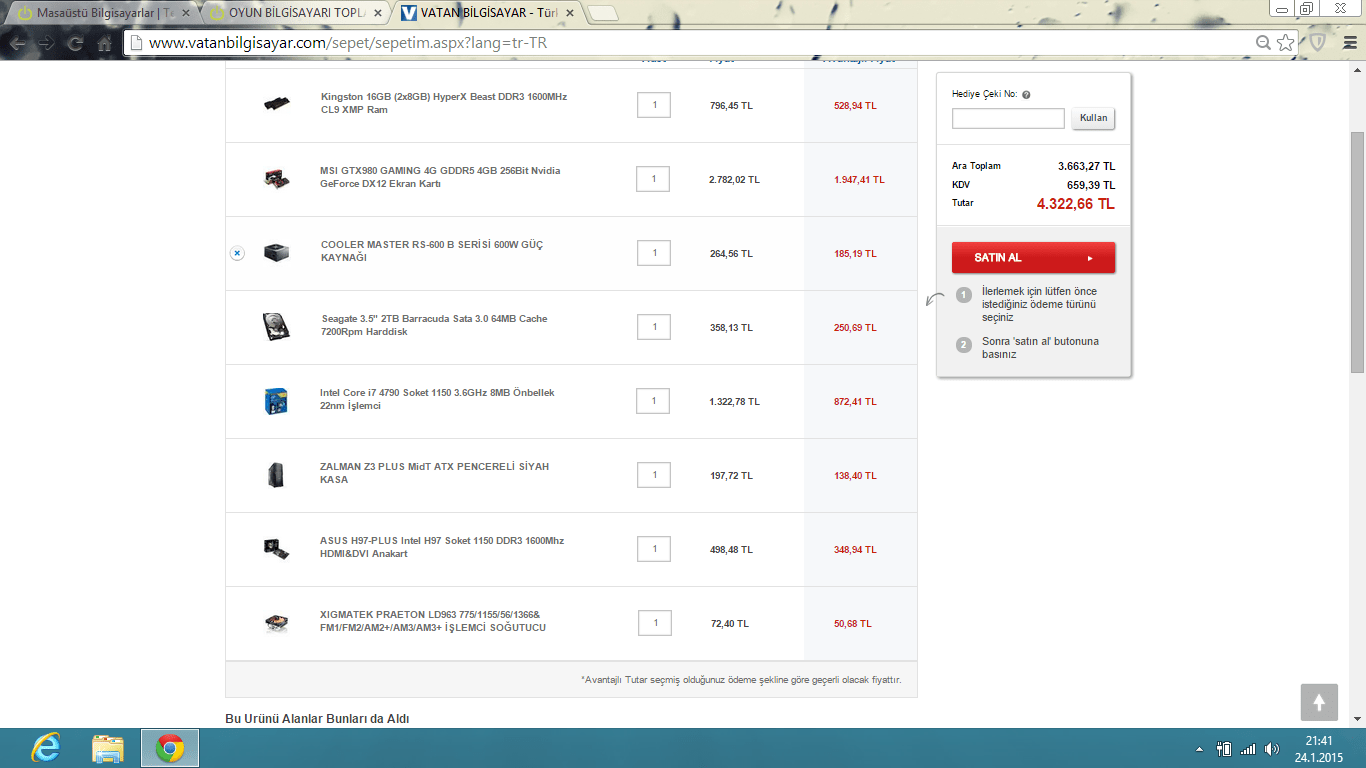The height and width of the screenshot is (768, 1366).
Task: Open the shield extension icon
Action: [x=1318, y=43]
